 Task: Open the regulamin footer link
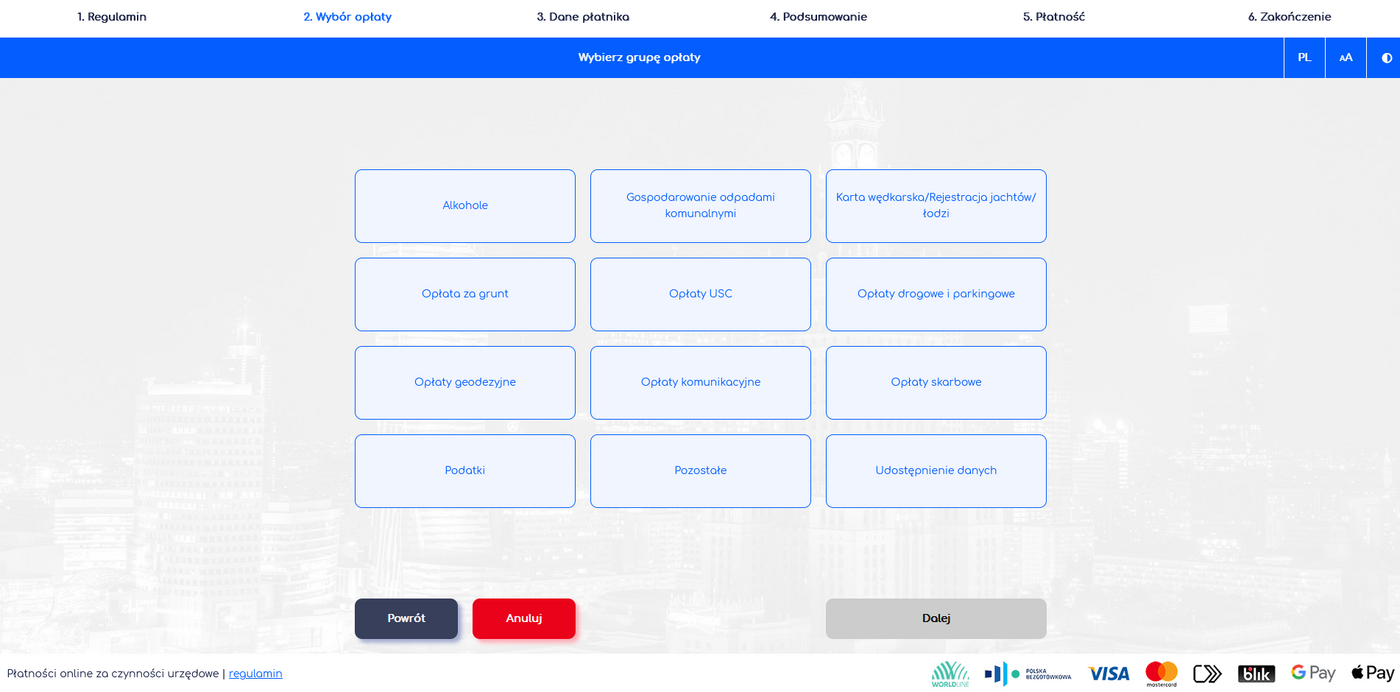pyautogui.click(x=255, y=674)
